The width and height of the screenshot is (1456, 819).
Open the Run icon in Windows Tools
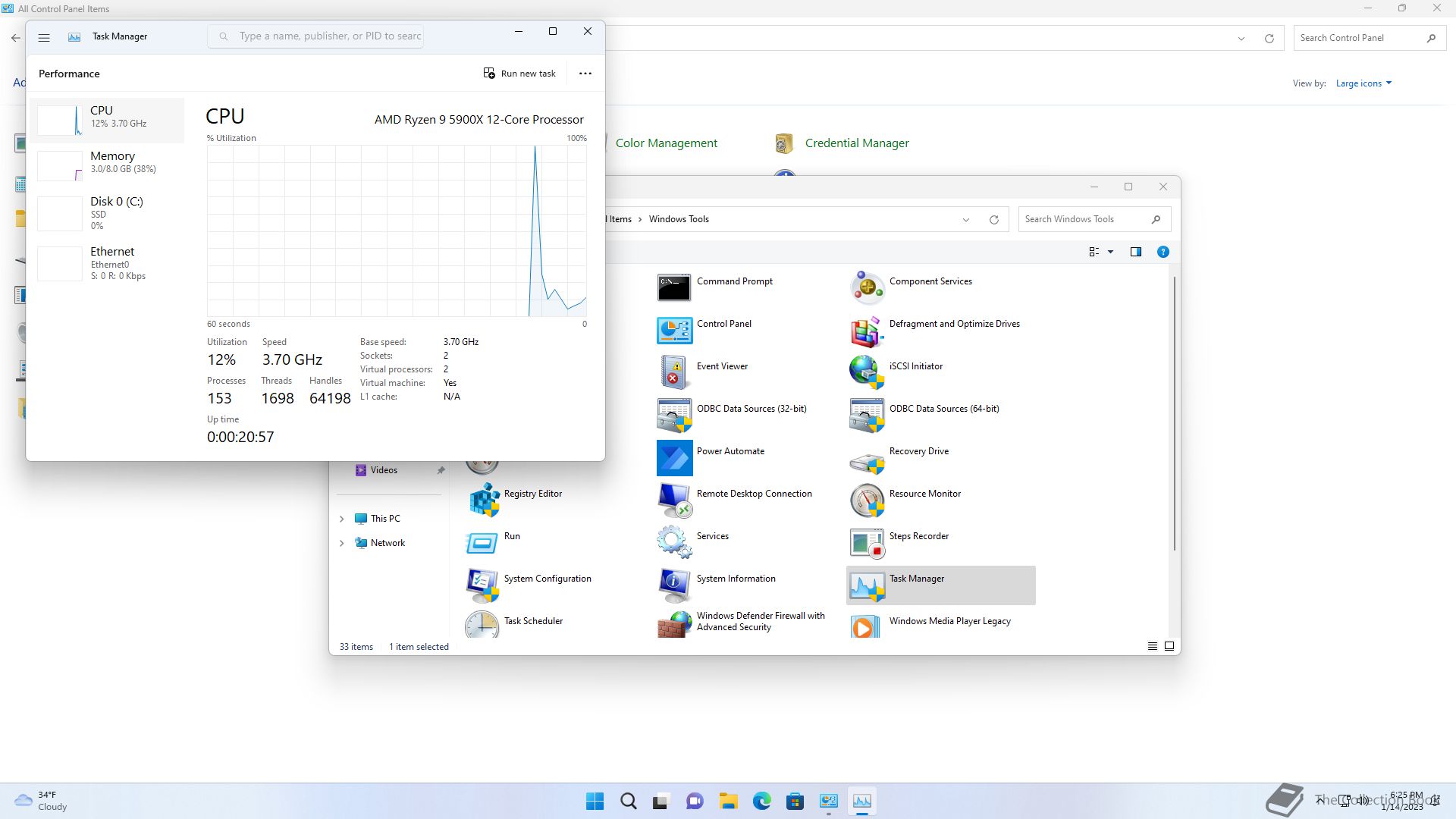(x=482, y=543)
